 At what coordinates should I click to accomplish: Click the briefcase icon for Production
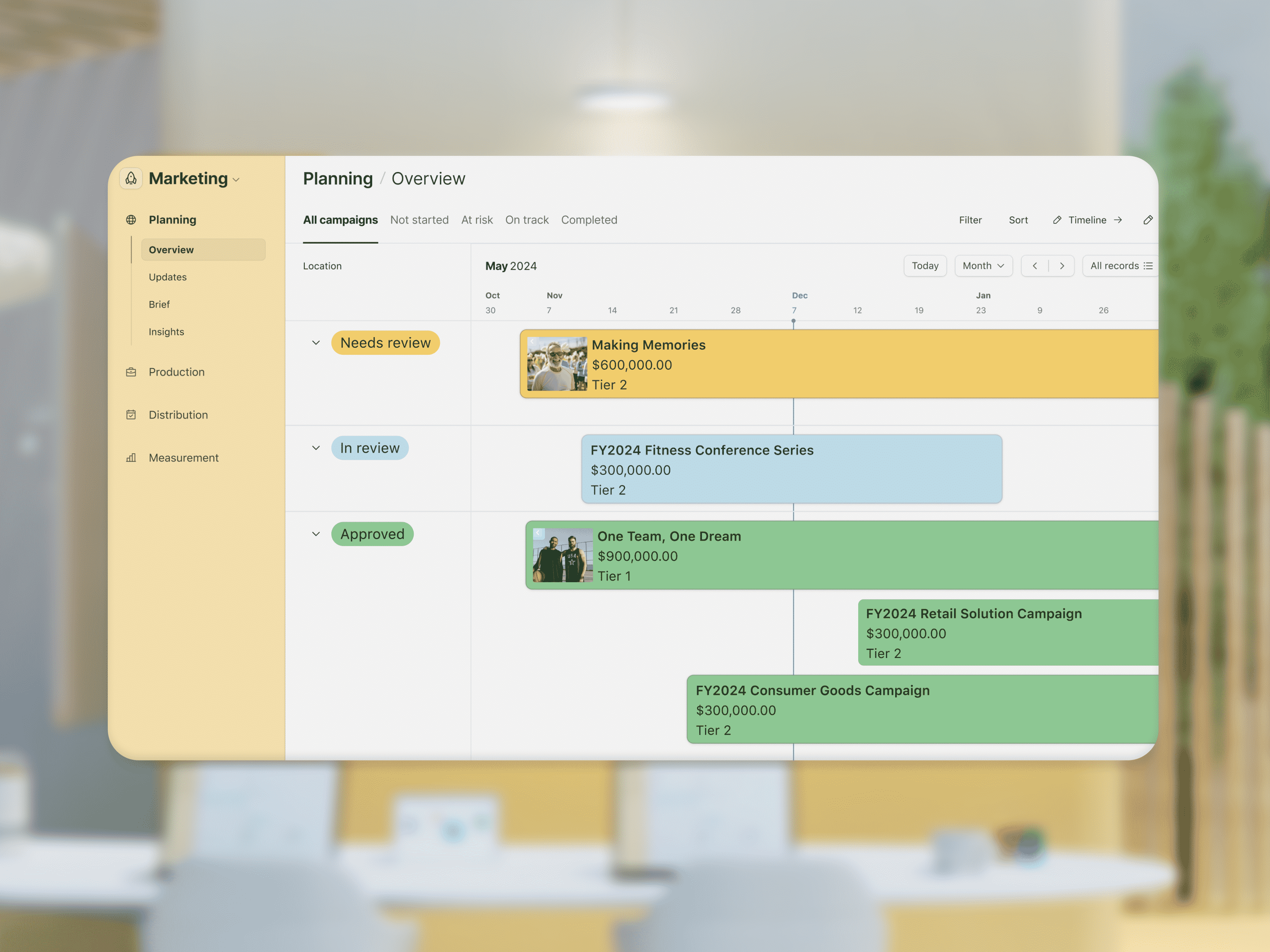point(131,372)
